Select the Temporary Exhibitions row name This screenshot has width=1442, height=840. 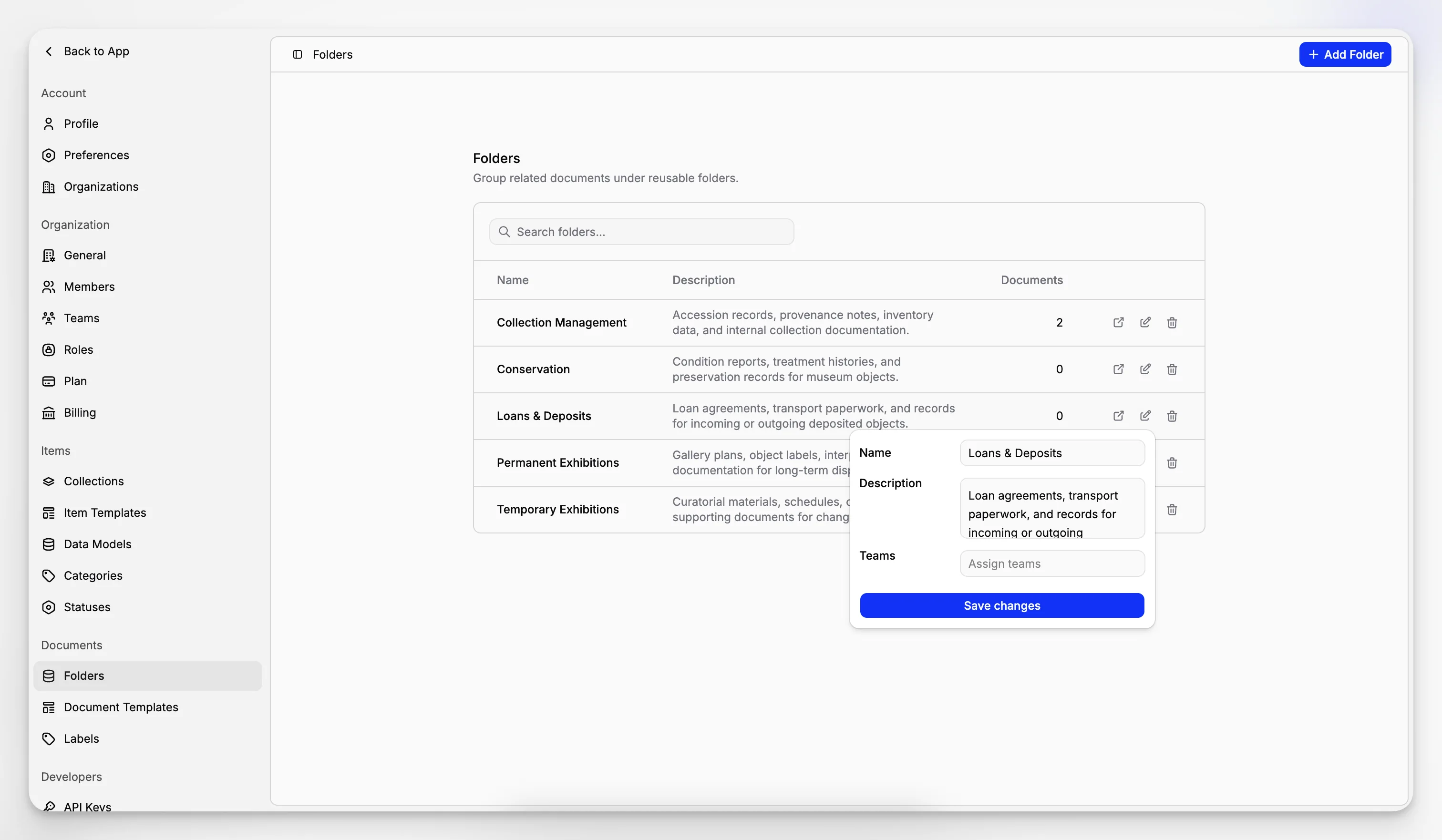coord(558,509)
